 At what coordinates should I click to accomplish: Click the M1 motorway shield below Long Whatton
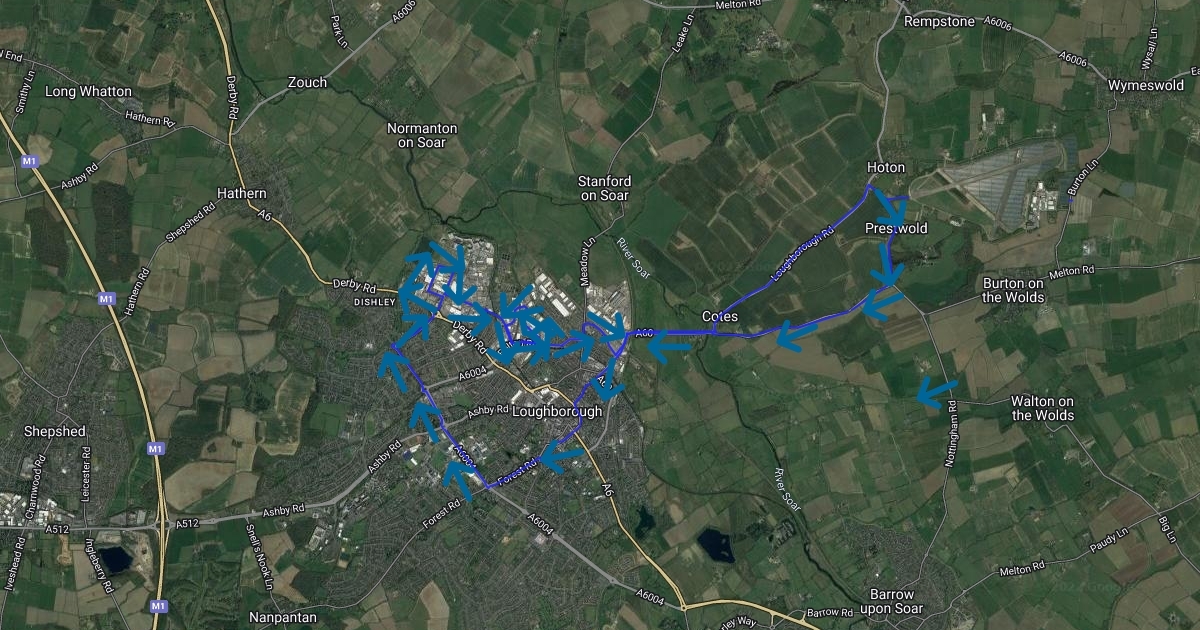click(x=29, y=160)
